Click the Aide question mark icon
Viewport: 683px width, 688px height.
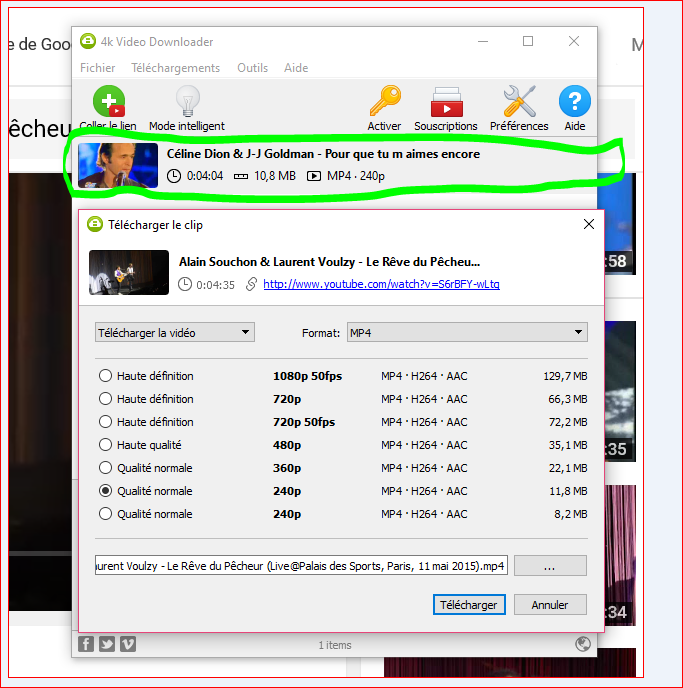click(575, 101)
